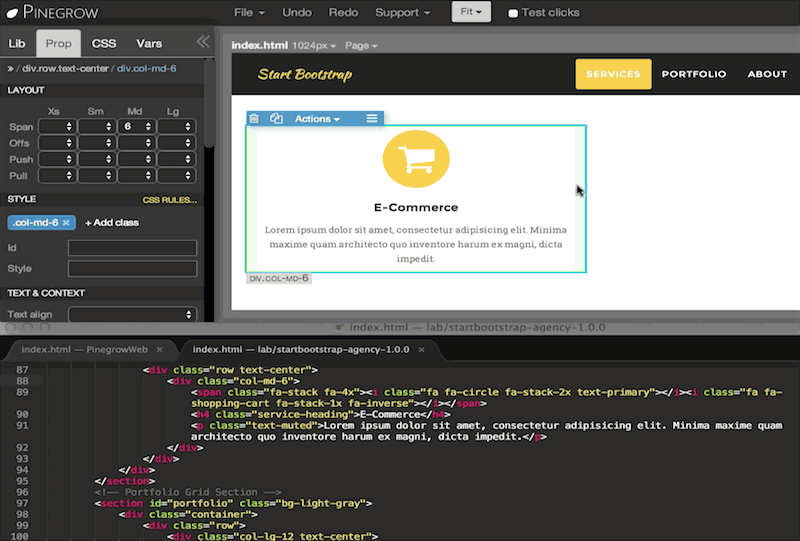Switch to the Lib tab
Image resolution: width=800 pixels, height=541 pixels.
17,43
